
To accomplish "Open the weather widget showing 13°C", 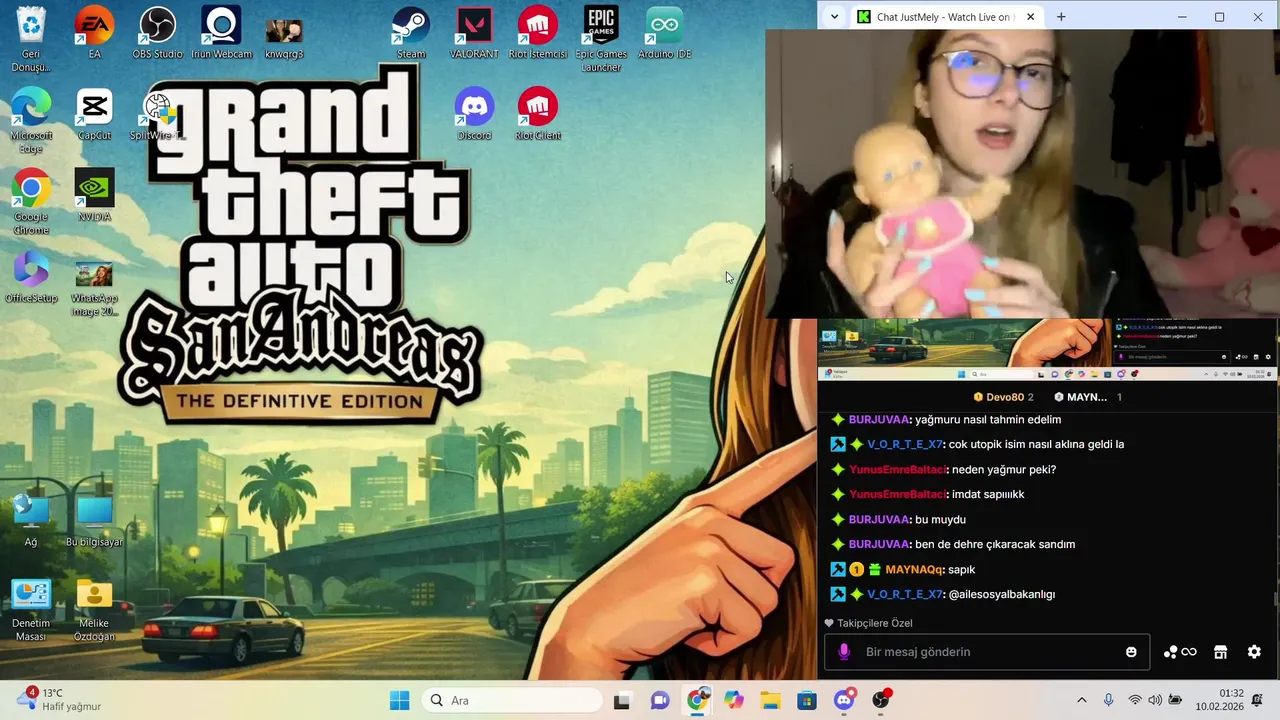I will point(60,699).
